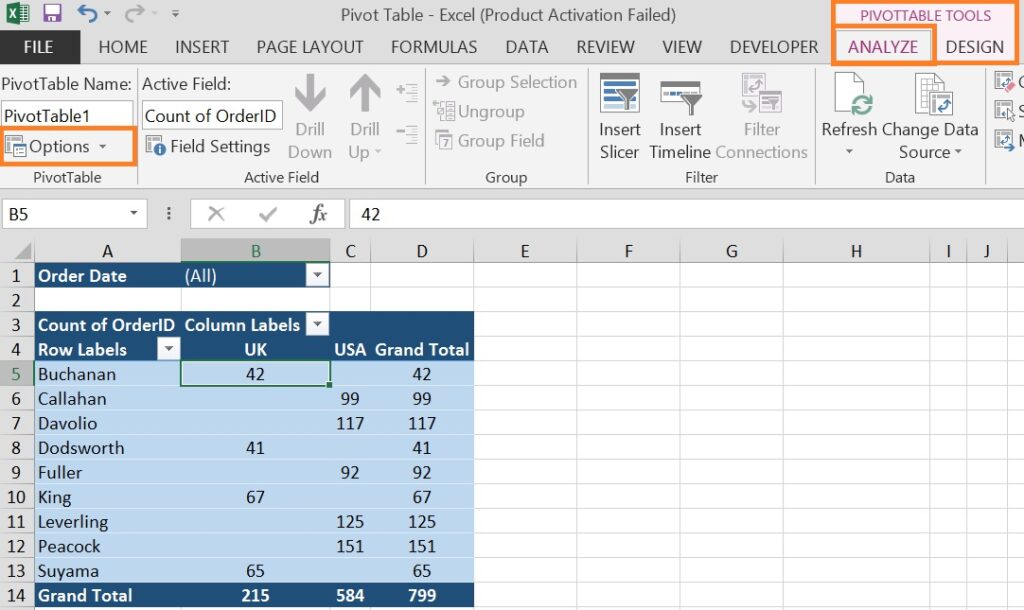
Task: Click inside the PivotTable Name field
Action: click(66, 114)
